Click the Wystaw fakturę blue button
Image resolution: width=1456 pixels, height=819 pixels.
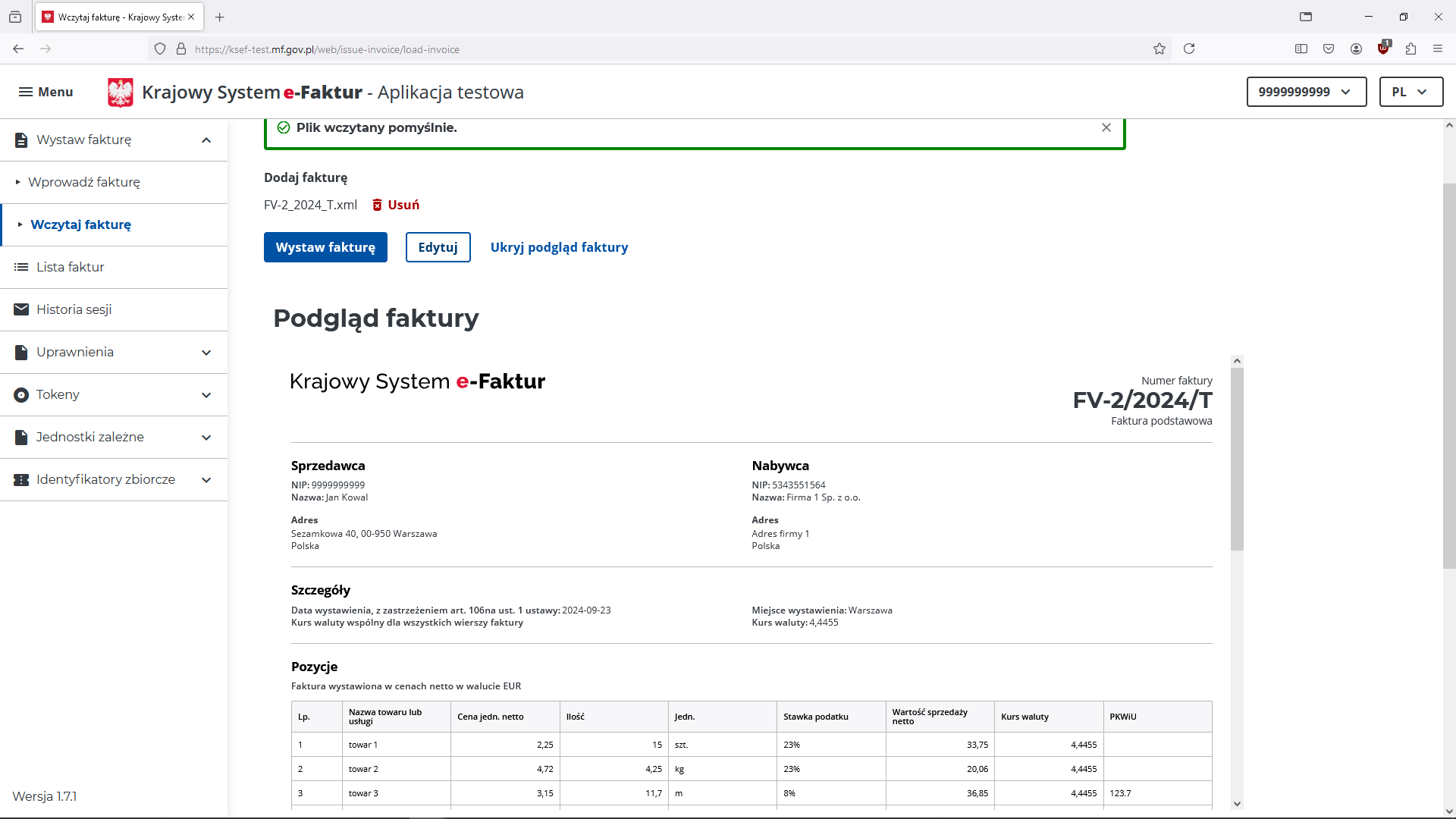325,247
